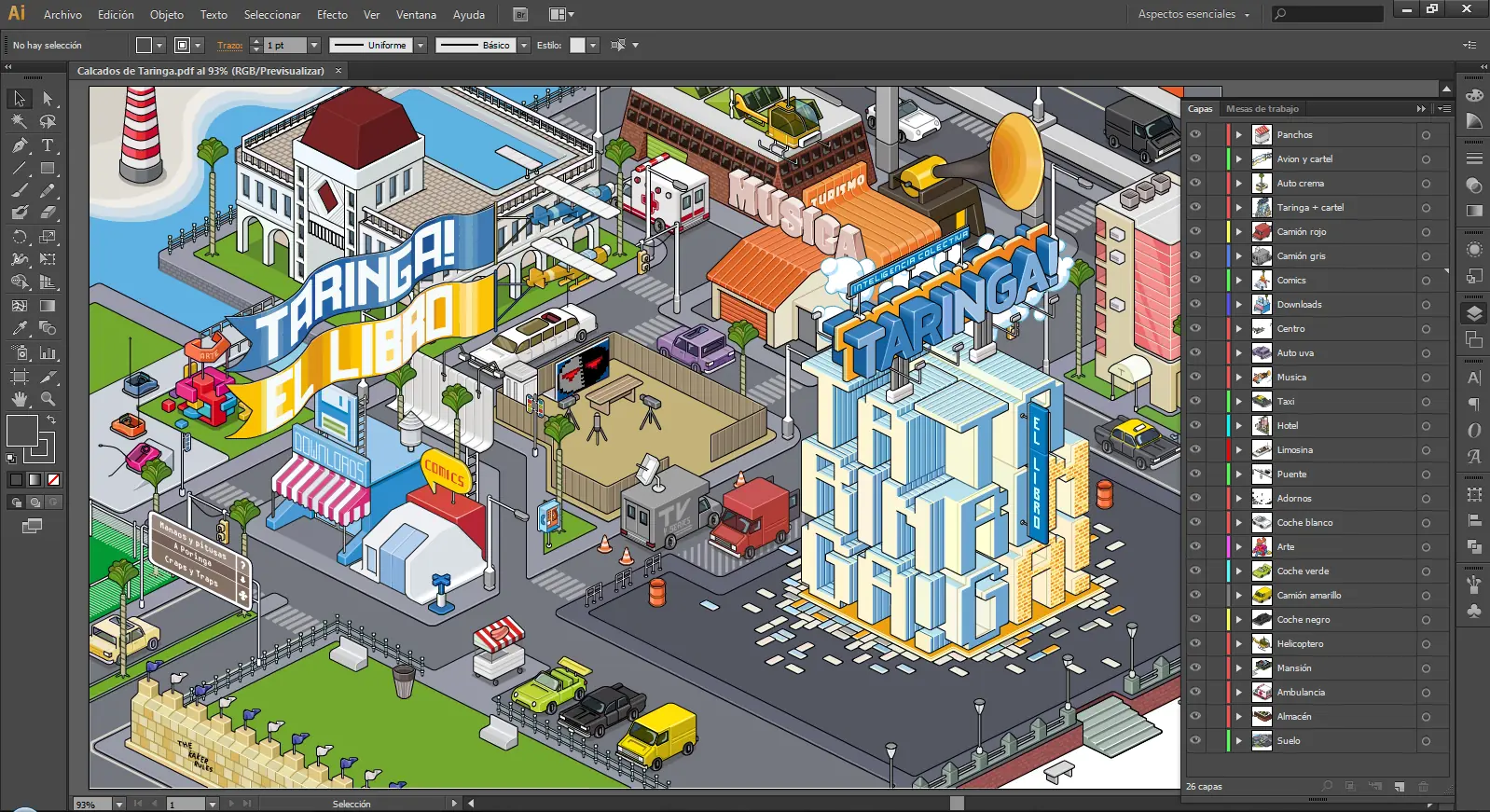
Task: Open the Aspectos esenciales workspace dropdown
Action: 1193,15
